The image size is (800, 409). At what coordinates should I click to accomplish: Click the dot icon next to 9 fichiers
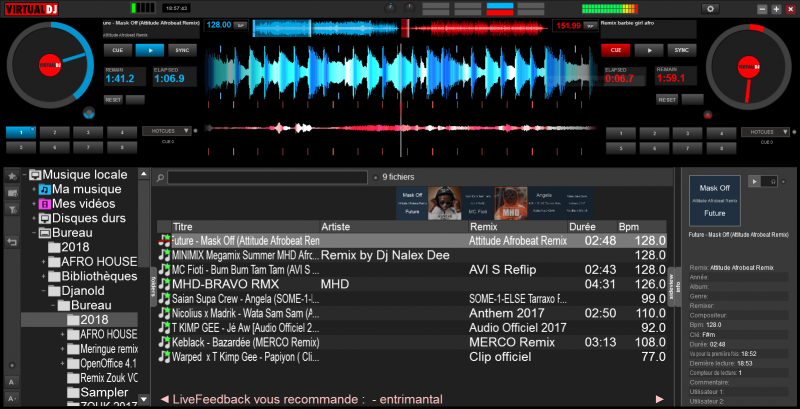[x=376, y=178]
